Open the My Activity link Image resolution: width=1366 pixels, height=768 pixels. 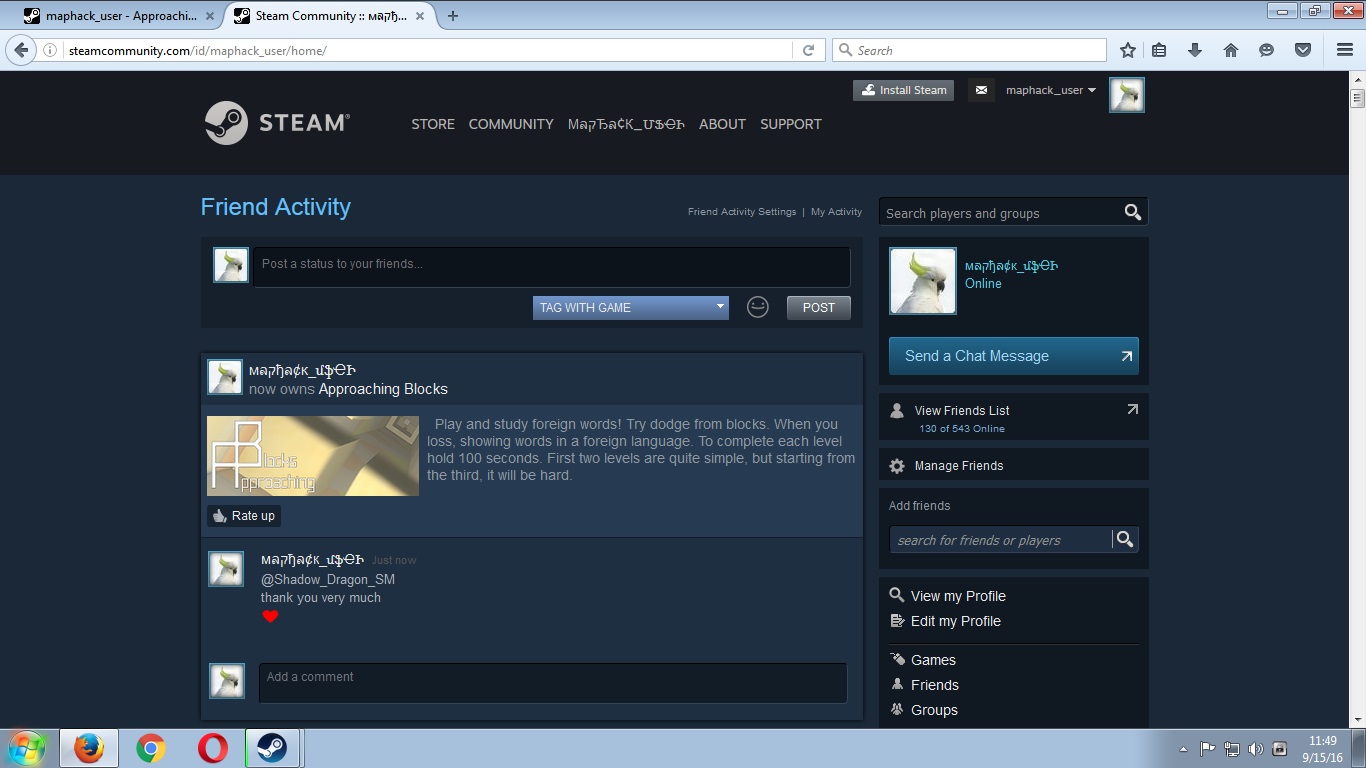[836, 212]
